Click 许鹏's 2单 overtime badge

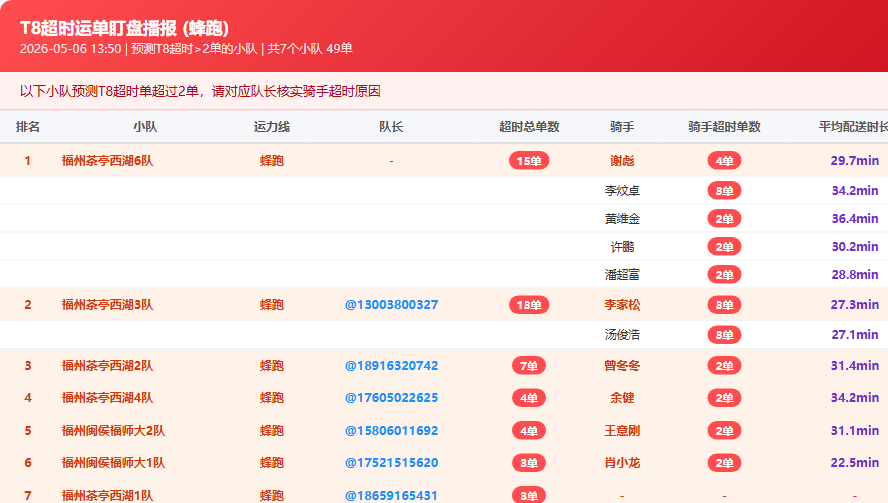coord(724,247)
